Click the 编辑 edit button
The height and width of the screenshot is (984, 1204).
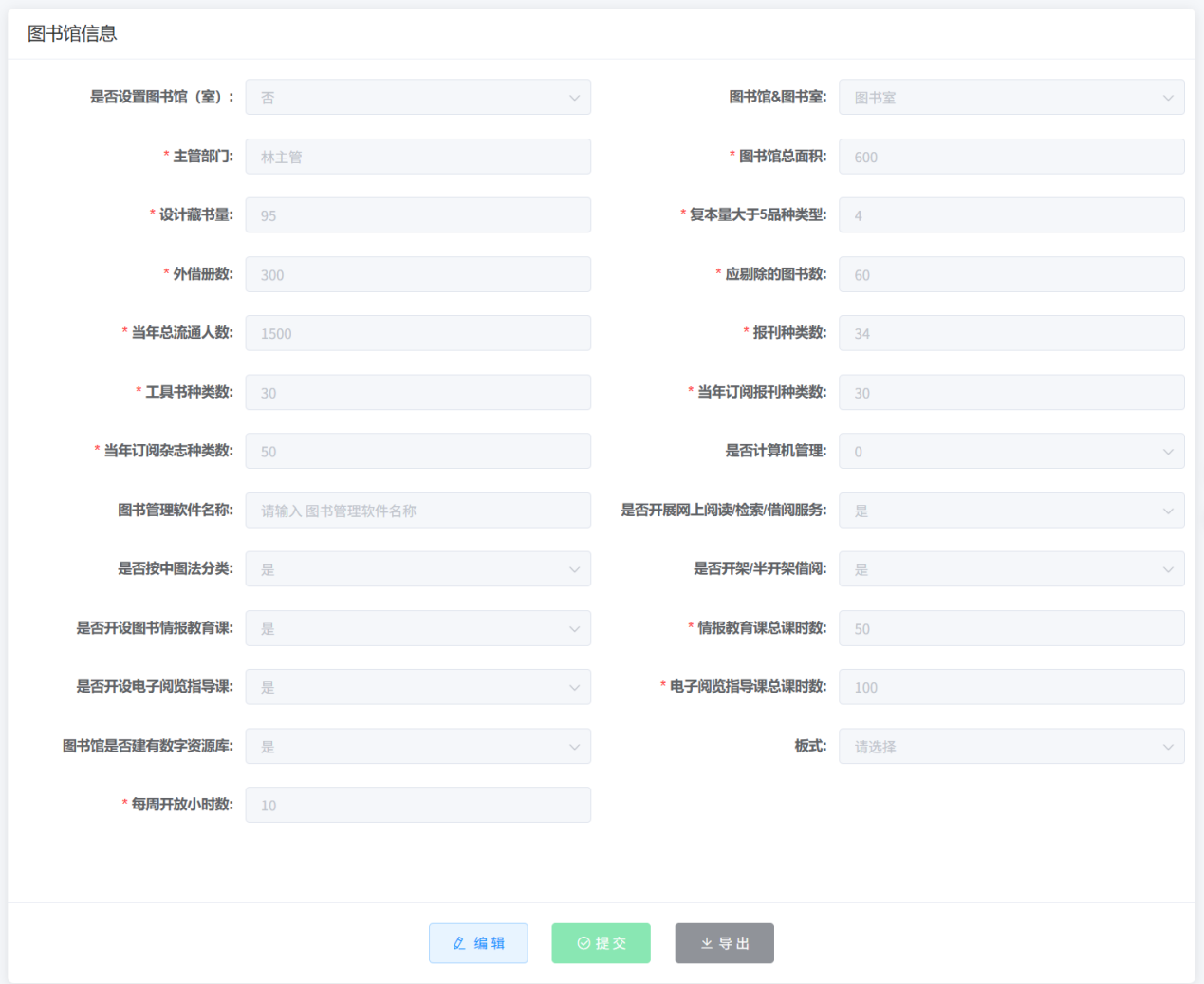coord(478,943)
